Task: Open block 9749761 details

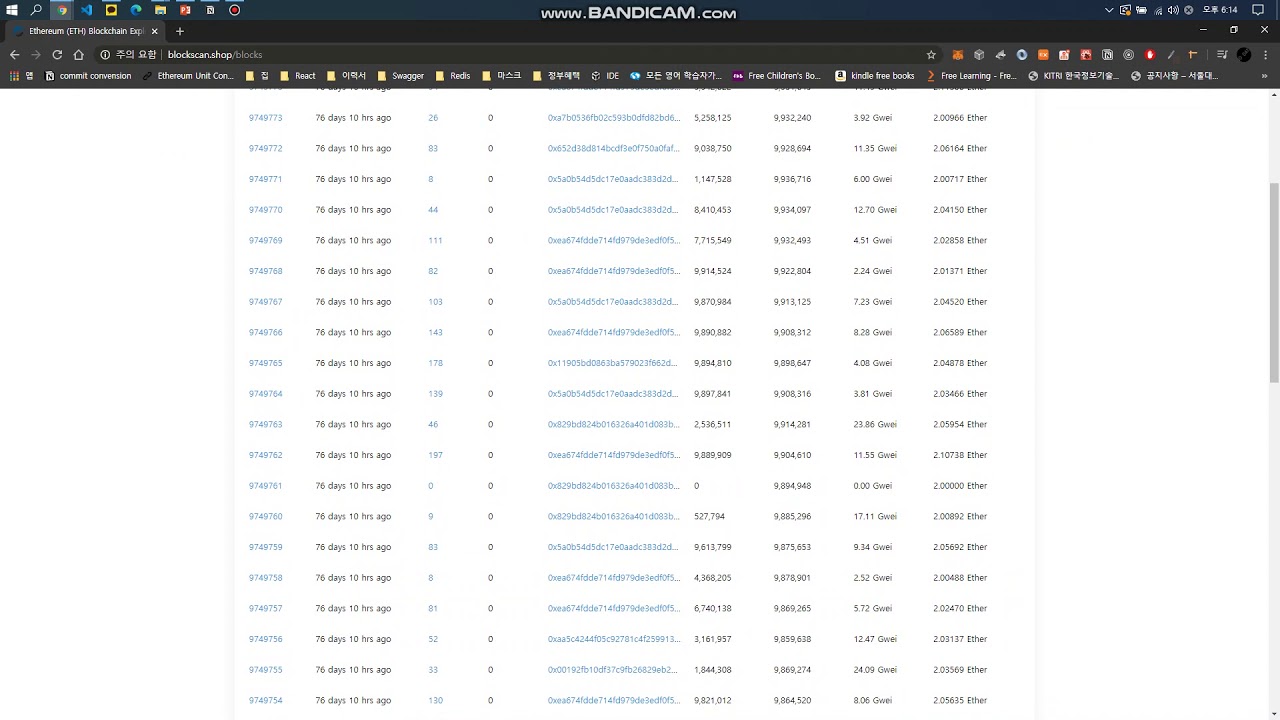Action: 265,486
